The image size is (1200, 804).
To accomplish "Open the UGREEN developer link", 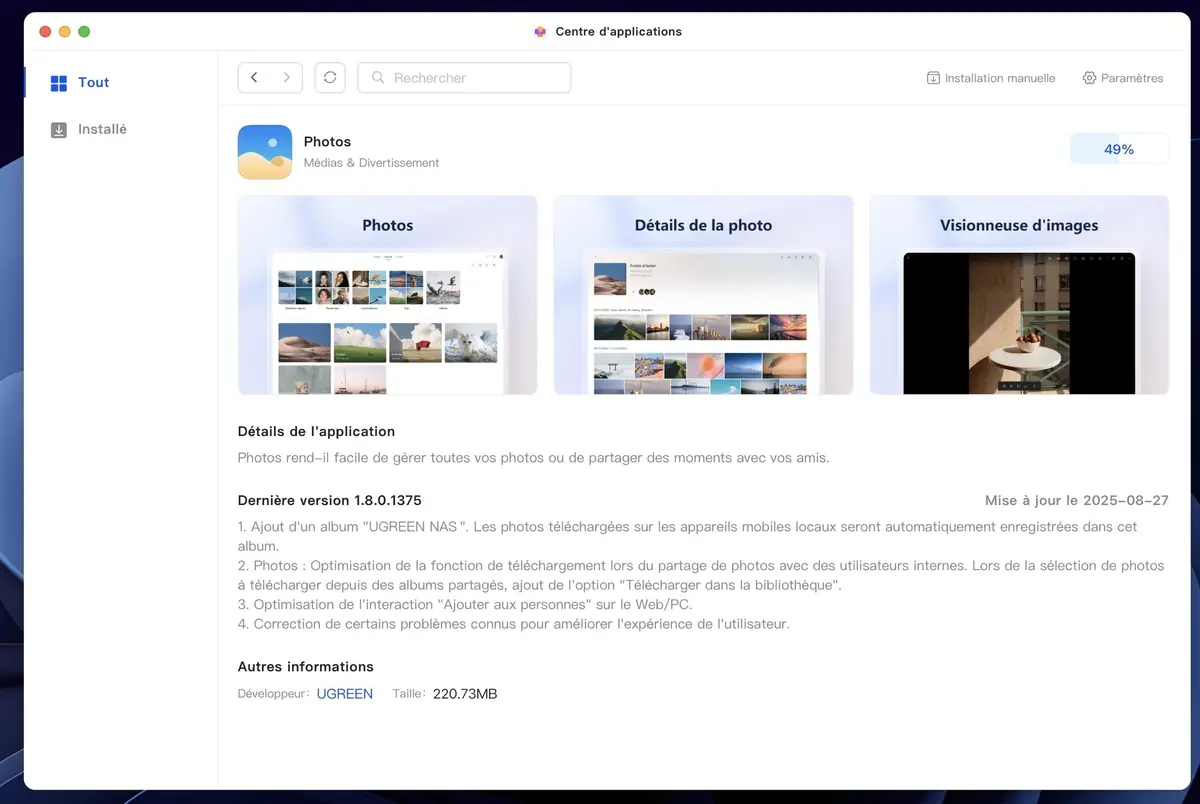I will [344, 693].
